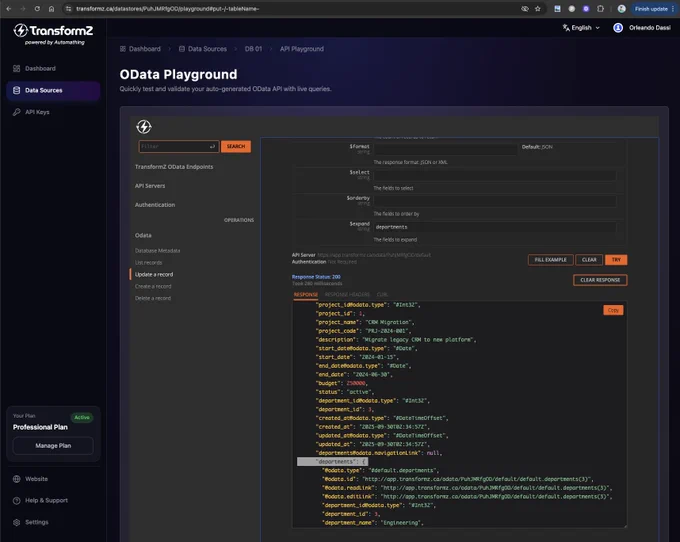
Task: Click the browser back arrow
Action: point(9,9)
